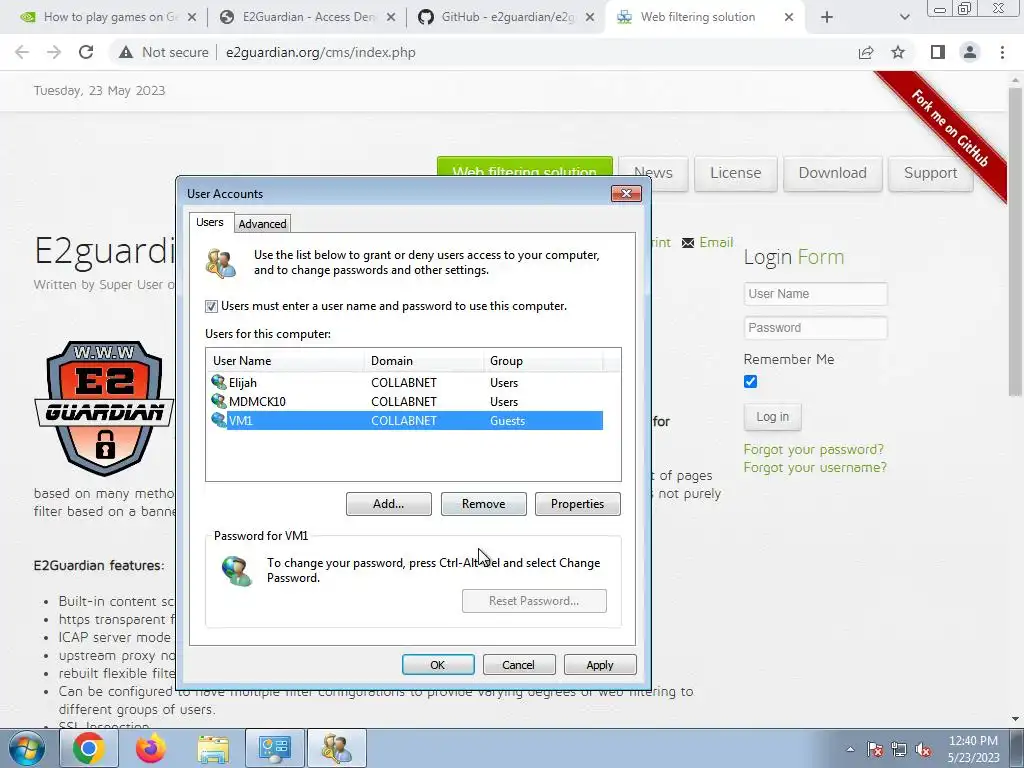Open a new tab with the plus icon

click(827, 18)
